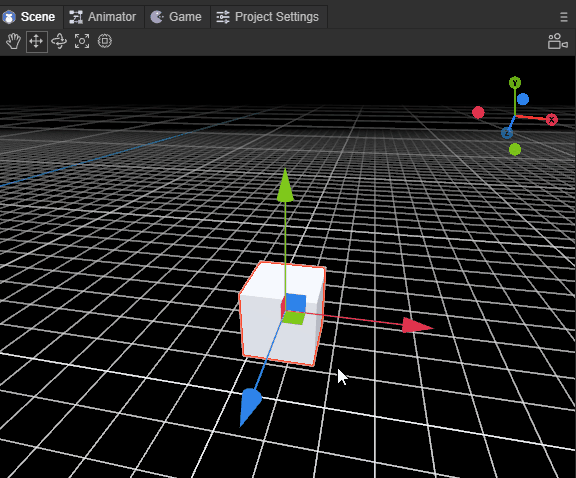Image resolution: width=576 pixels, height=478 pixels.
Task: Switch to the Game tab
Action: coord(177,17)
